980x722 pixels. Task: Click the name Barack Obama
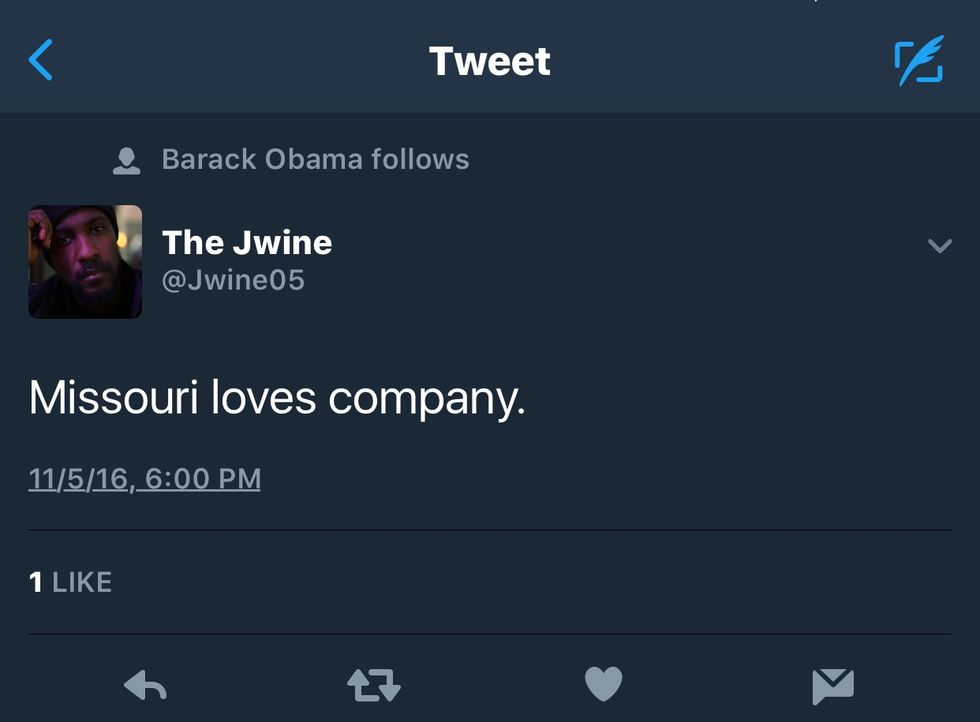point(262,159)
